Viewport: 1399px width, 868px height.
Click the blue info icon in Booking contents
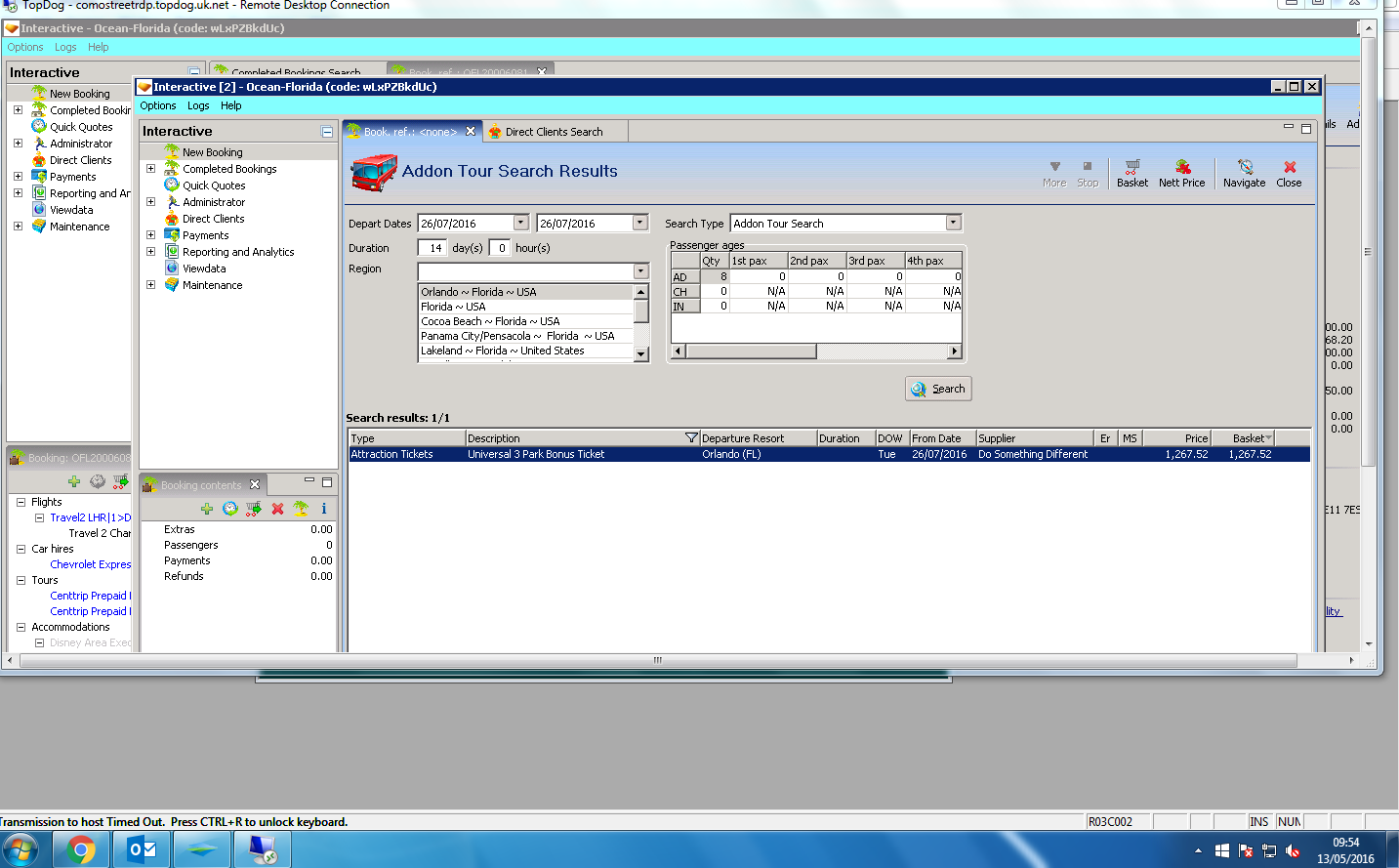tap(324, 509)
